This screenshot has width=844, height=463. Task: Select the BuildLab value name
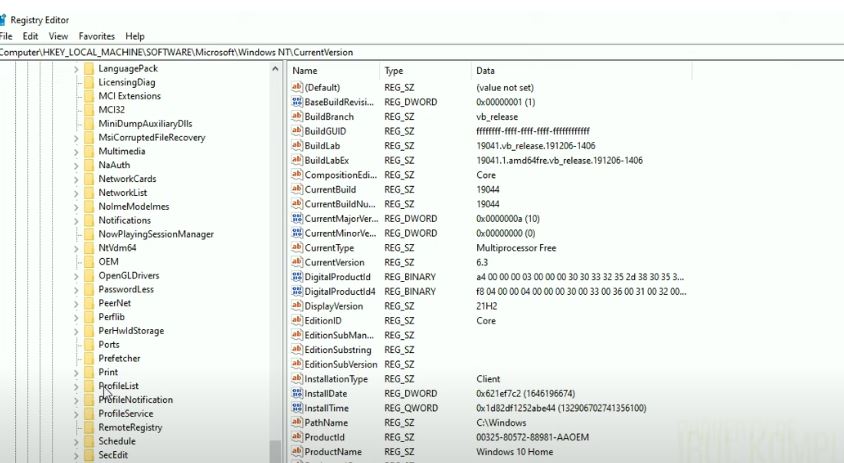coord(322,145)
